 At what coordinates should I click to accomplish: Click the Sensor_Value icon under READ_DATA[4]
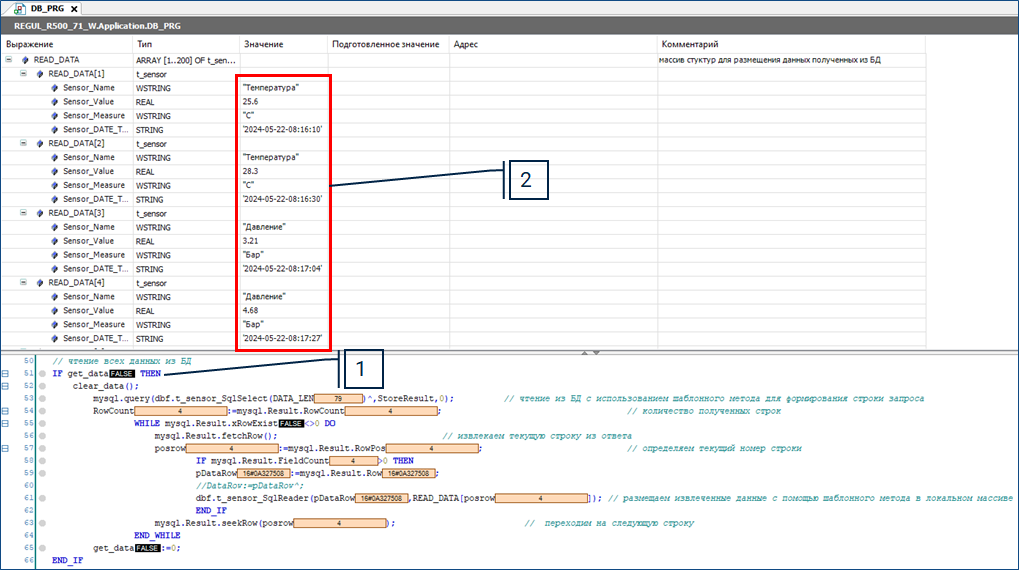(55, 311)
